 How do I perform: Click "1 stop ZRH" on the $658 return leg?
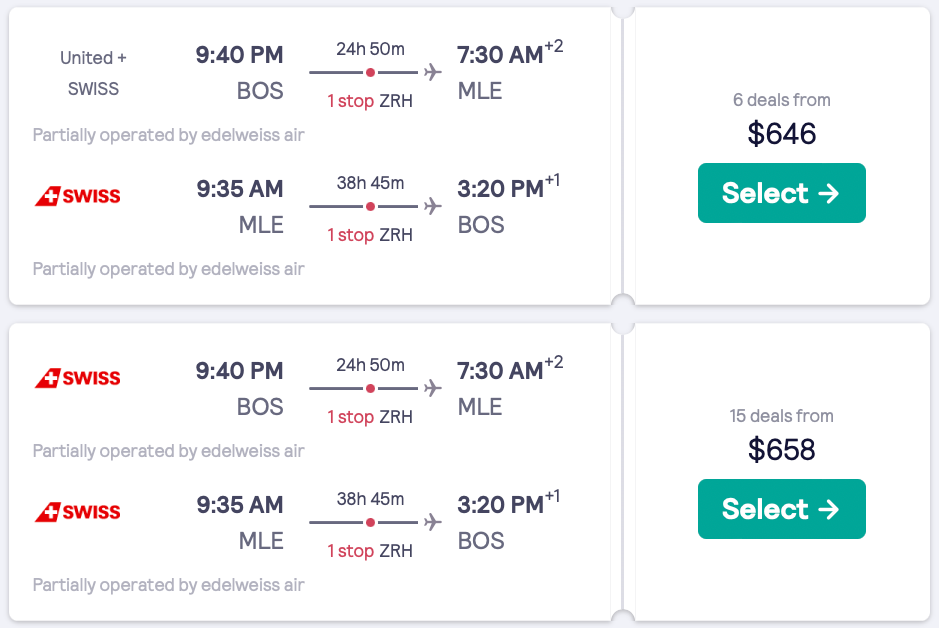pos(370,551)
